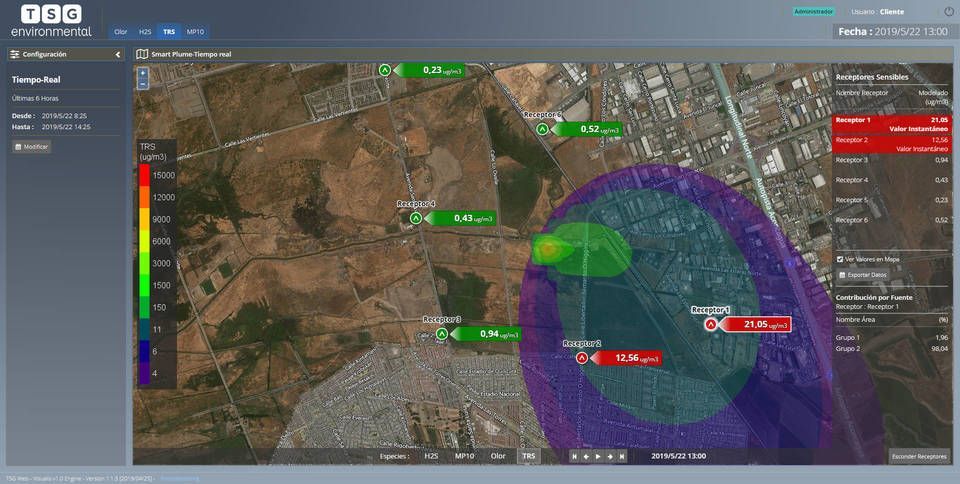Select Olor in bottom Especies bar
Screen dimensions: 960x484
pos(498,456)
